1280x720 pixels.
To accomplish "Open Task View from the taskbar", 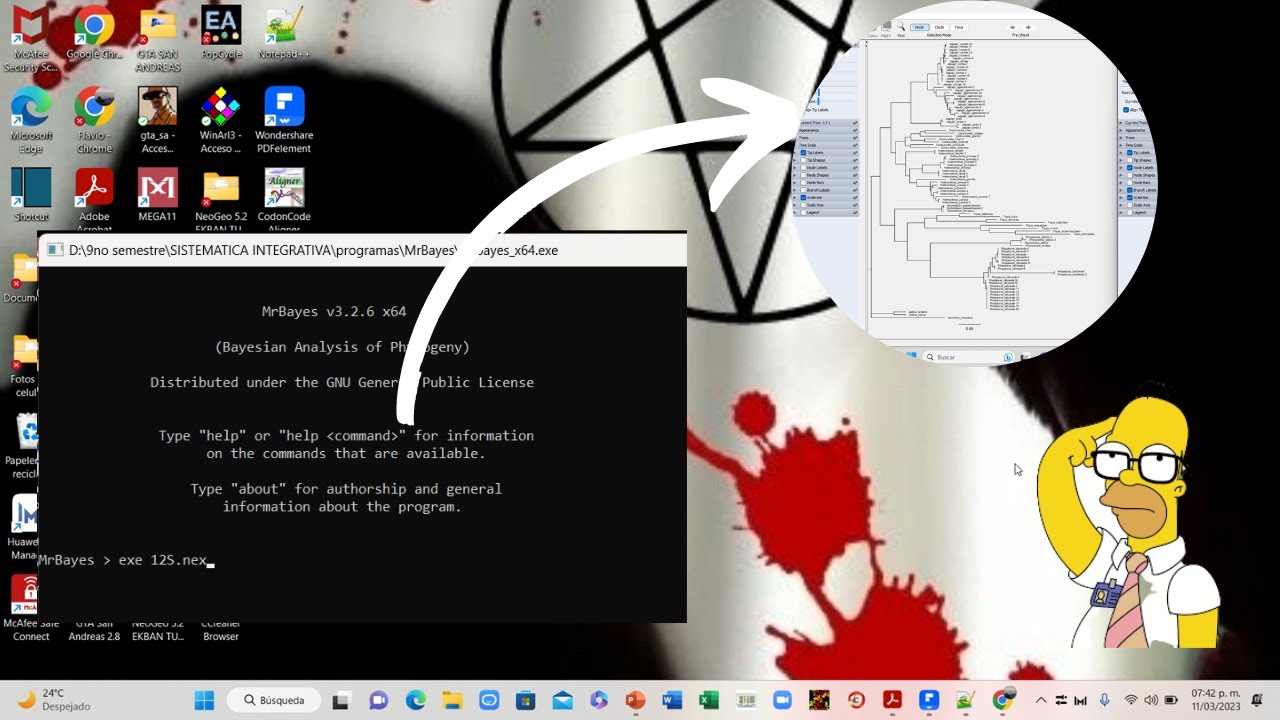I will coord(342,700).
